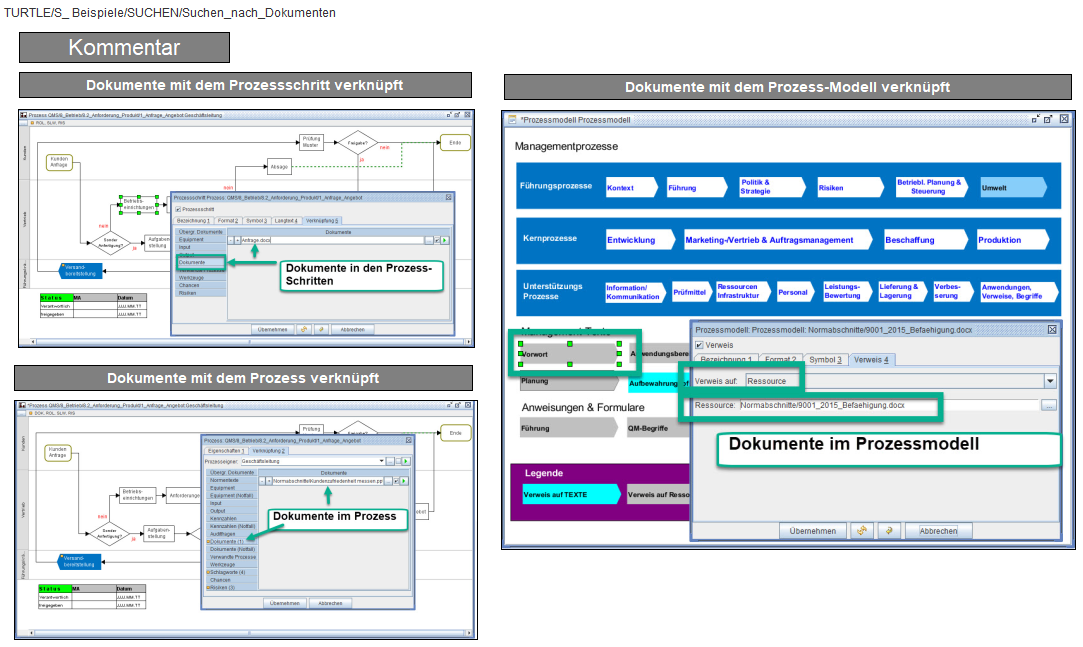
Task: Select the Auditfragen list entry
Action: 233,534
